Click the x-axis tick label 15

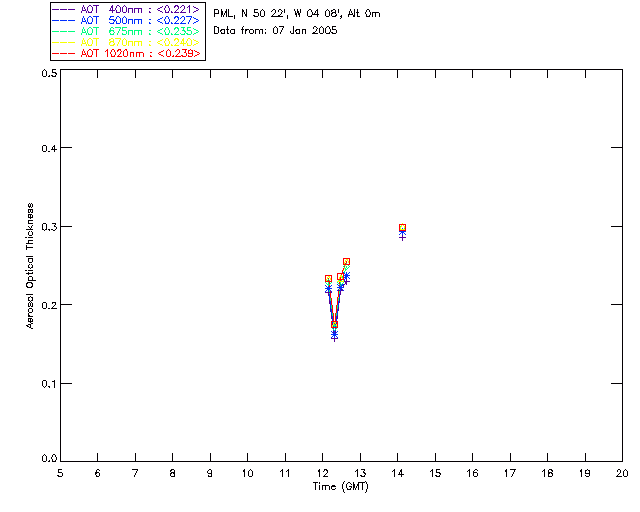(435, 473)
